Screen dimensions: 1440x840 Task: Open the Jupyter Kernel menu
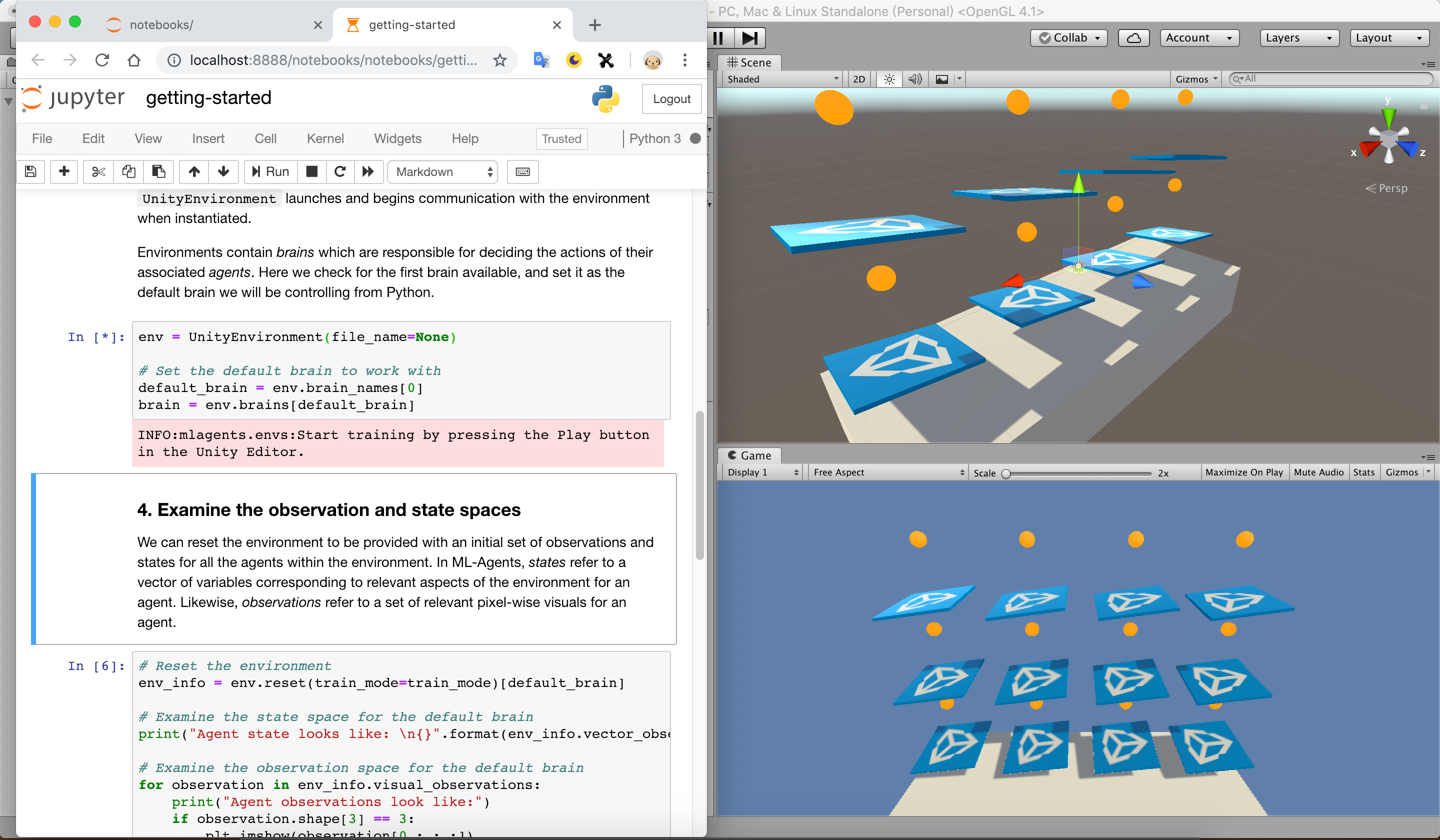pos(325,138)
